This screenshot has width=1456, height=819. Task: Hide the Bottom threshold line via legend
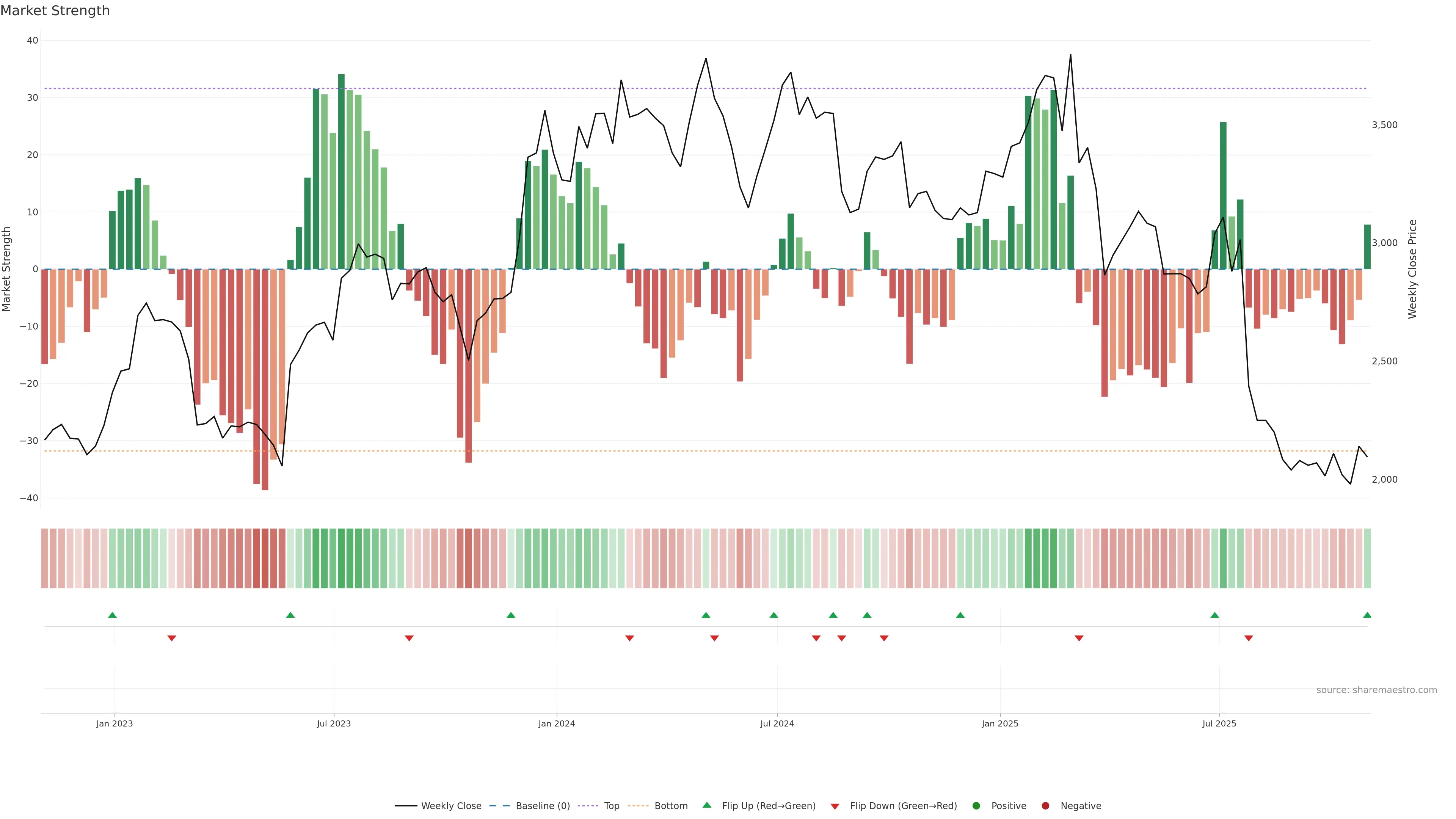coord(670,806)
